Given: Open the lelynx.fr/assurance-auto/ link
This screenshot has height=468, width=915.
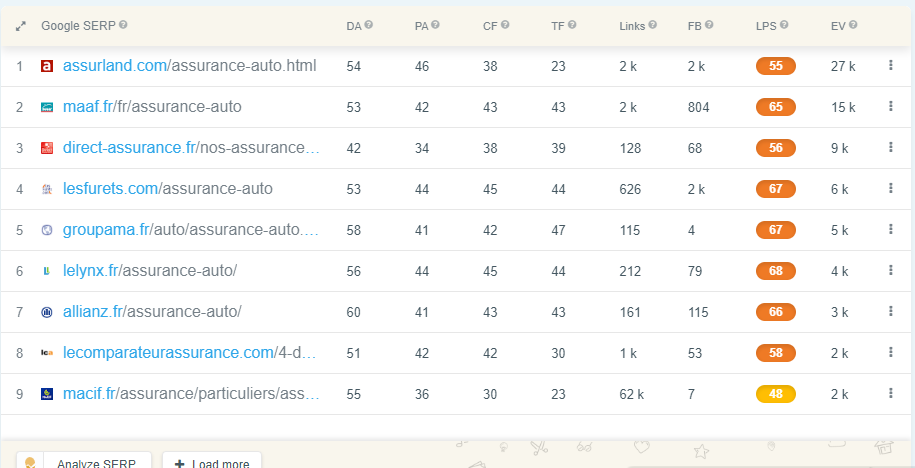Looking at the screenshot, I should coord(150,271).
